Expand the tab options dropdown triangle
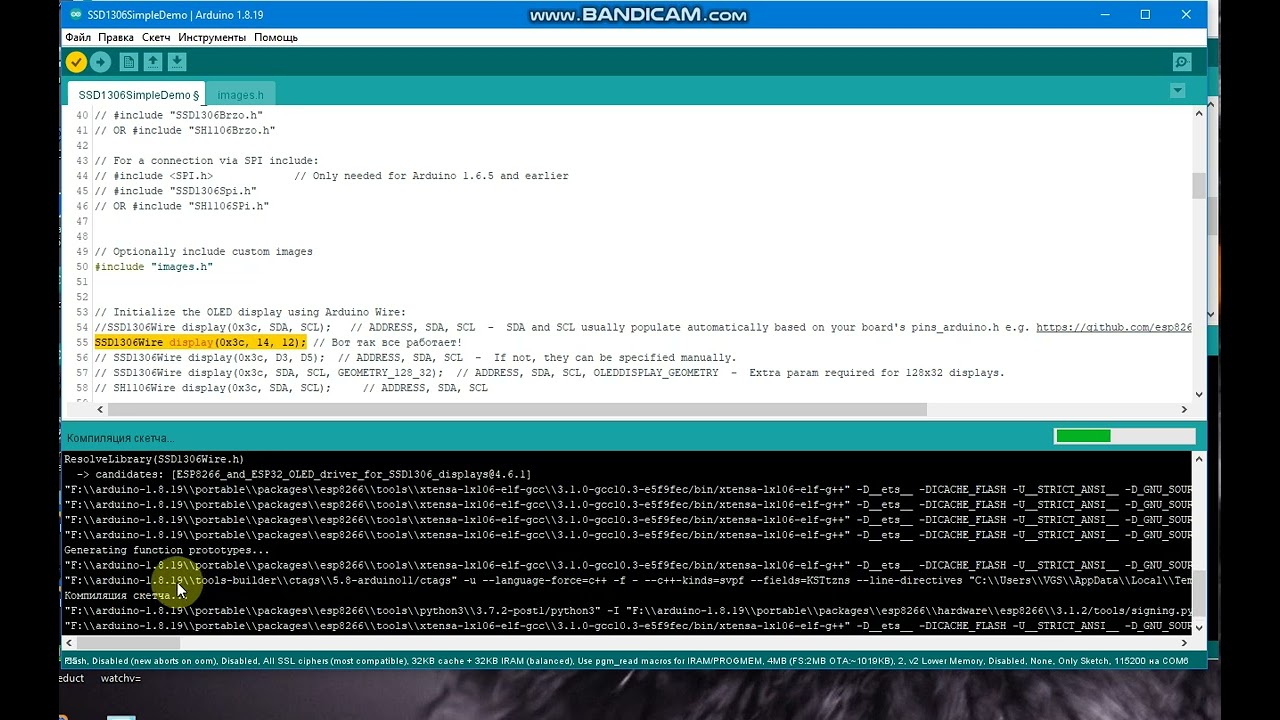Viewport: 1280px width, 720px height. point(1177,91)
